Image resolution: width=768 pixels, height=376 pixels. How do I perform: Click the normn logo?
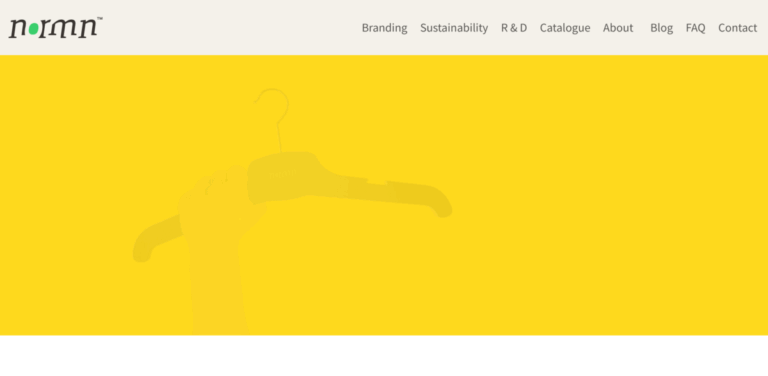(x=55, y=27)
